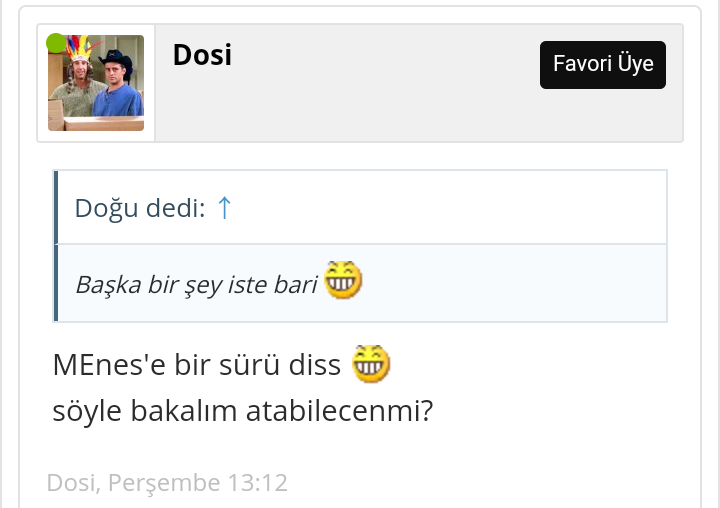Click the grinning emoji in the quoted message

click(x=342, y=281)
